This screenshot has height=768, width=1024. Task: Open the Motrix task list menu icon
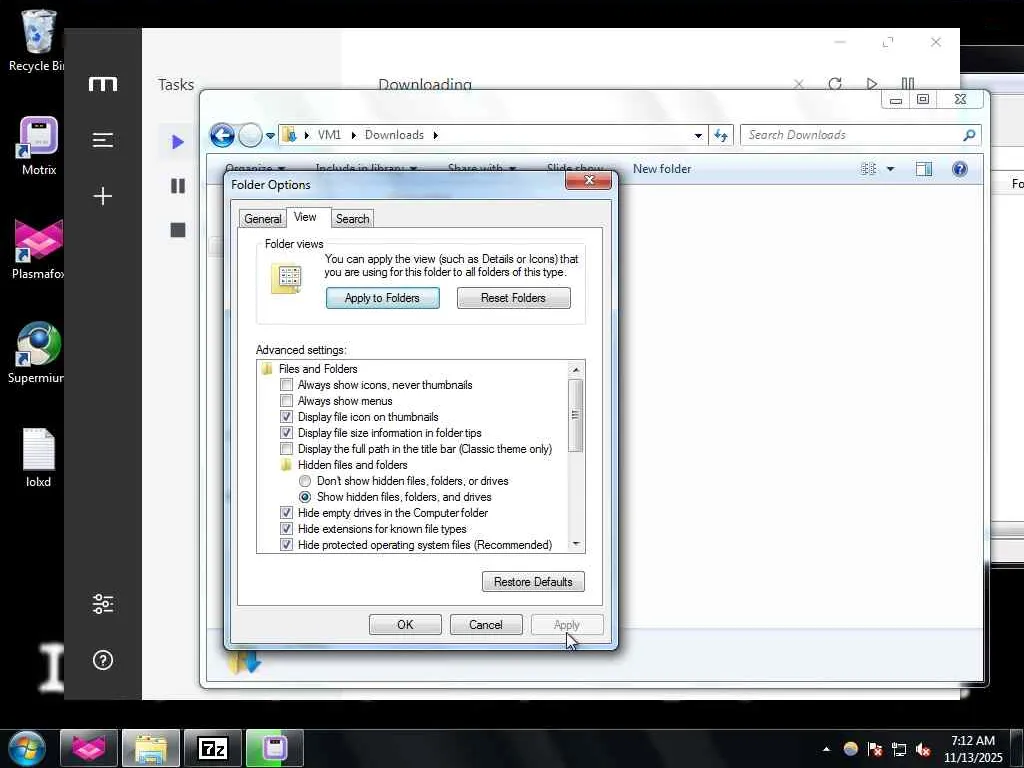tap(103, 140)
